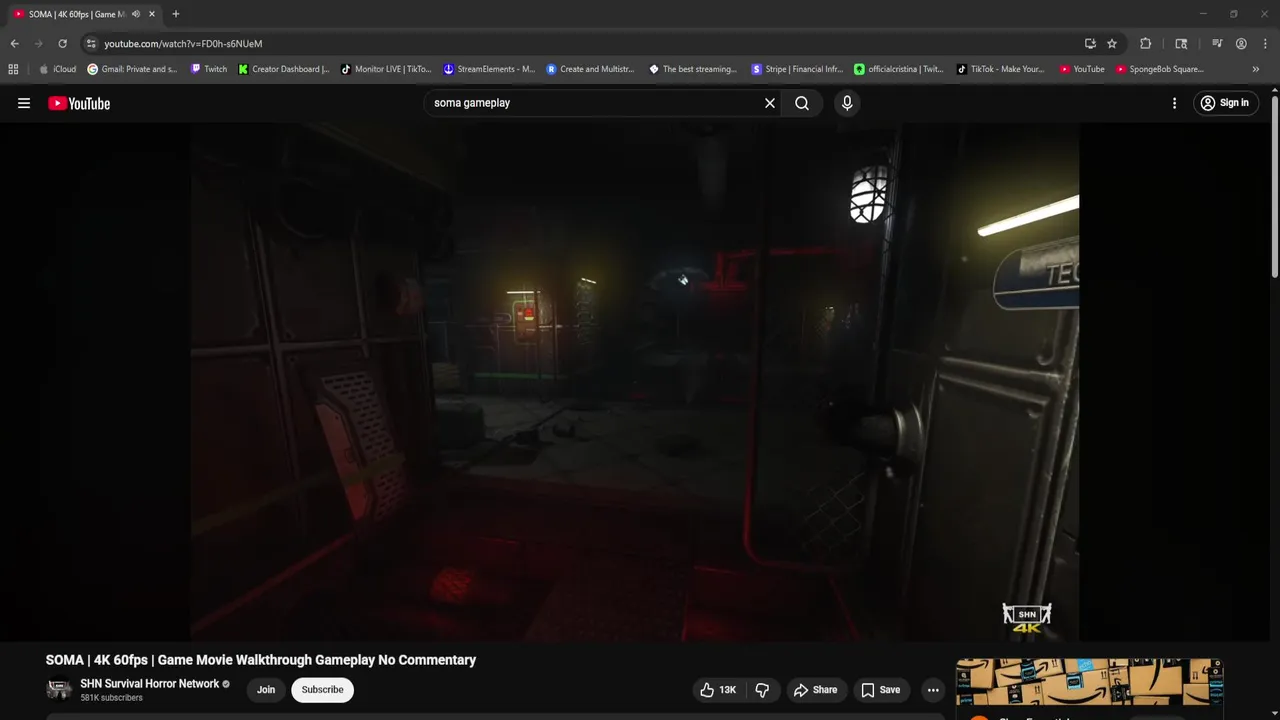1280x720 pixels.
Task: Open SHN Survival Horror Network channel name
Action: pos(150,684)
